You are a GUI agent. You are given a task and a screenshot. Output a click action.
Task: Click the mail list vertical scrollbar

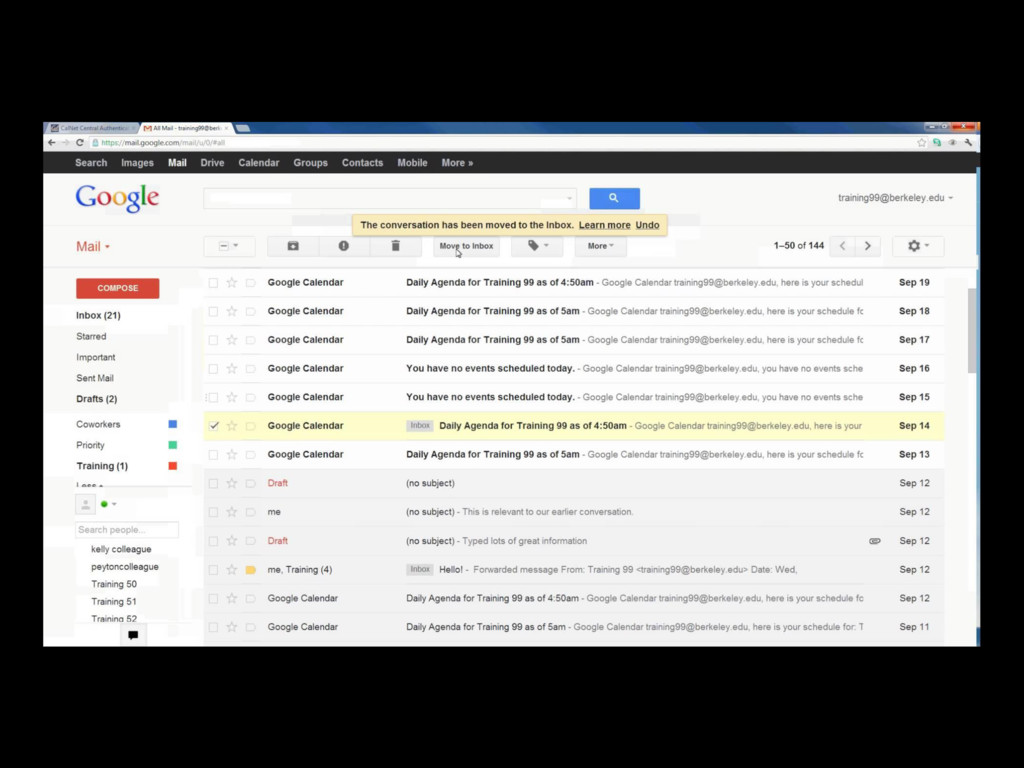click(x=972, y=331)
